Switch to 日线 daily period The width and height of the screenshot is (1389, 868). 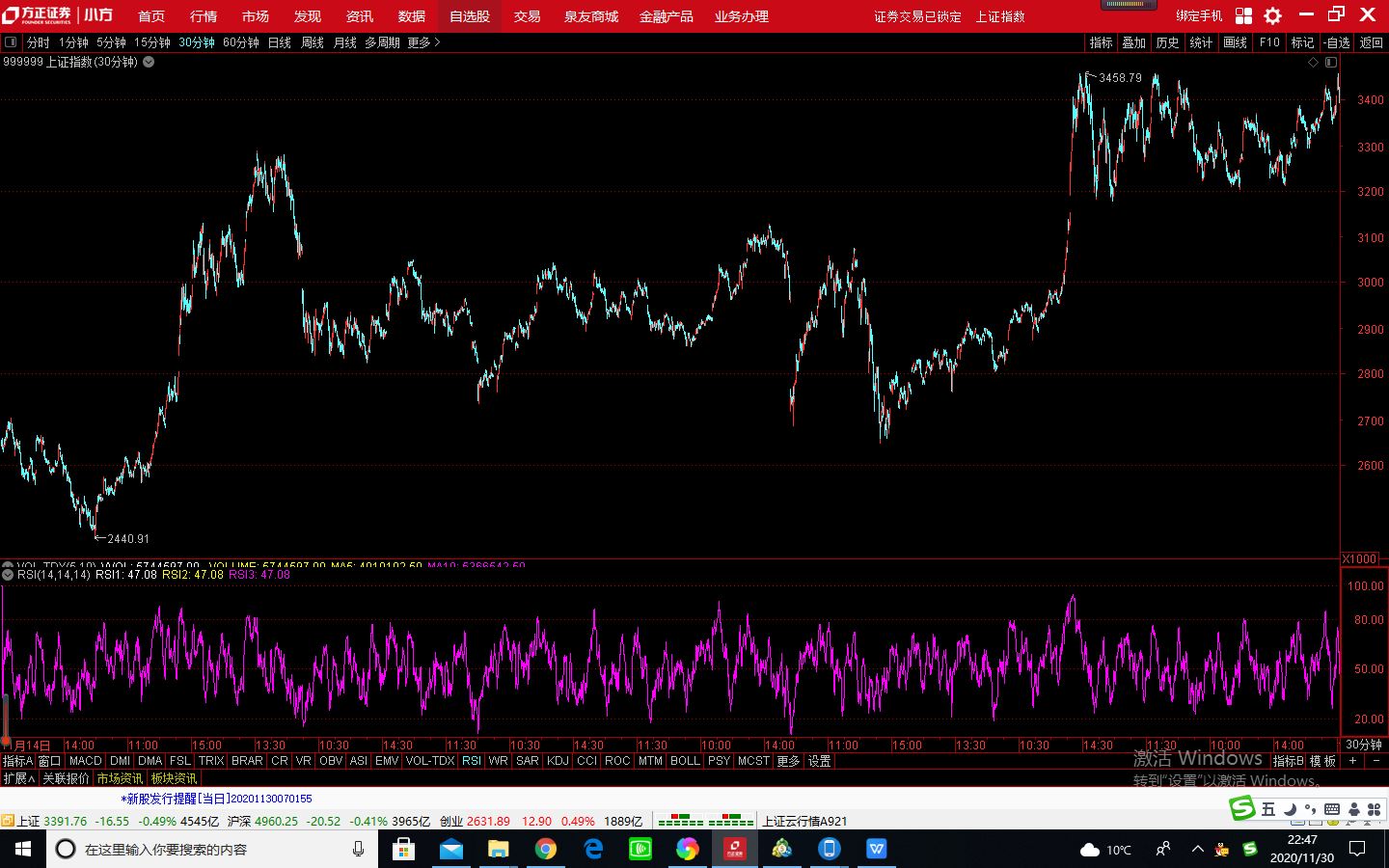(x=280, y=42)
